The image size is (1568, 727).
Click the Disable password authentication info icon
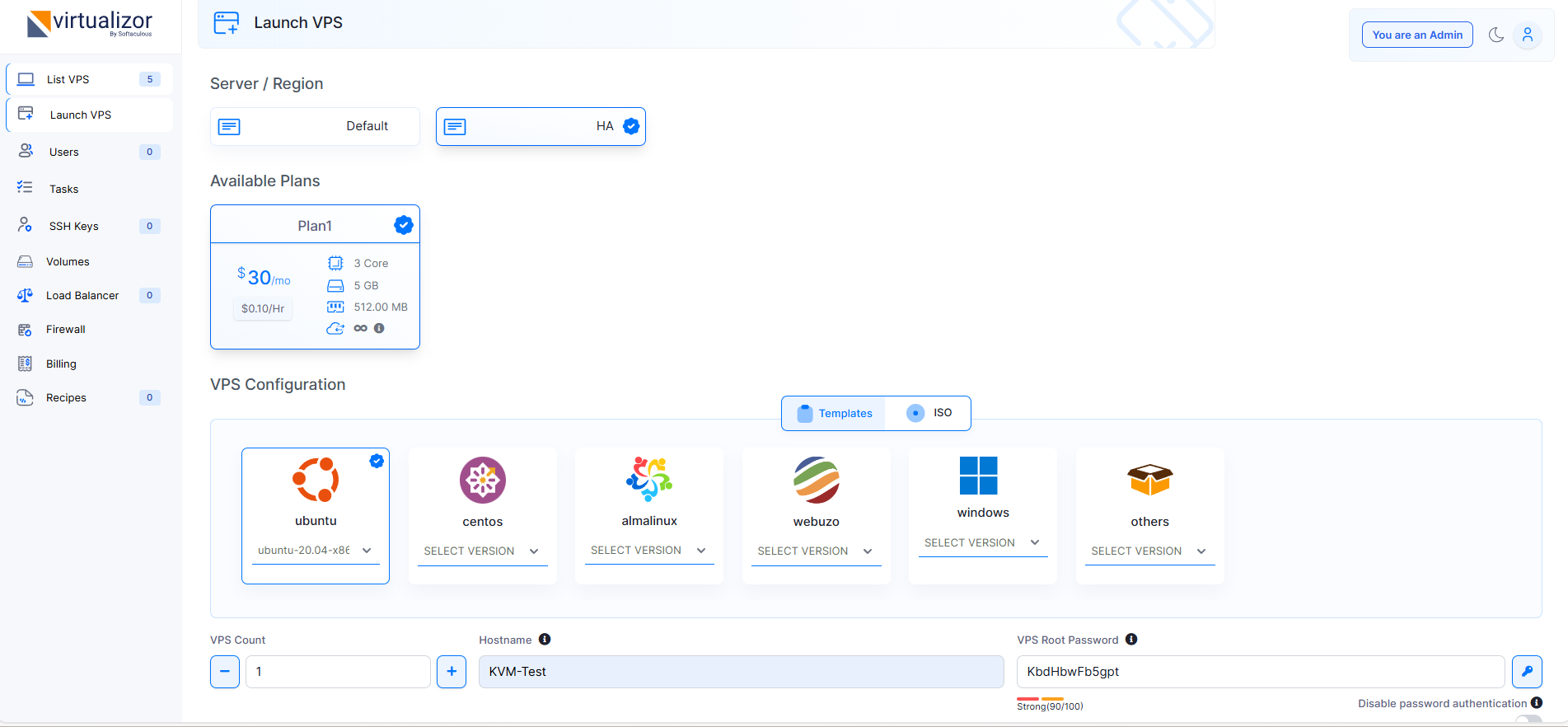[1537, 702]
